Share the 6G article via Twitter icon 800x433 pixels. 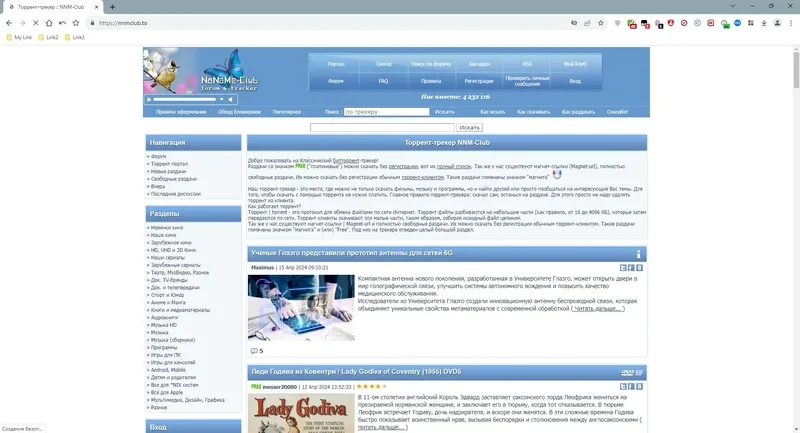click(x=623, y=268)
